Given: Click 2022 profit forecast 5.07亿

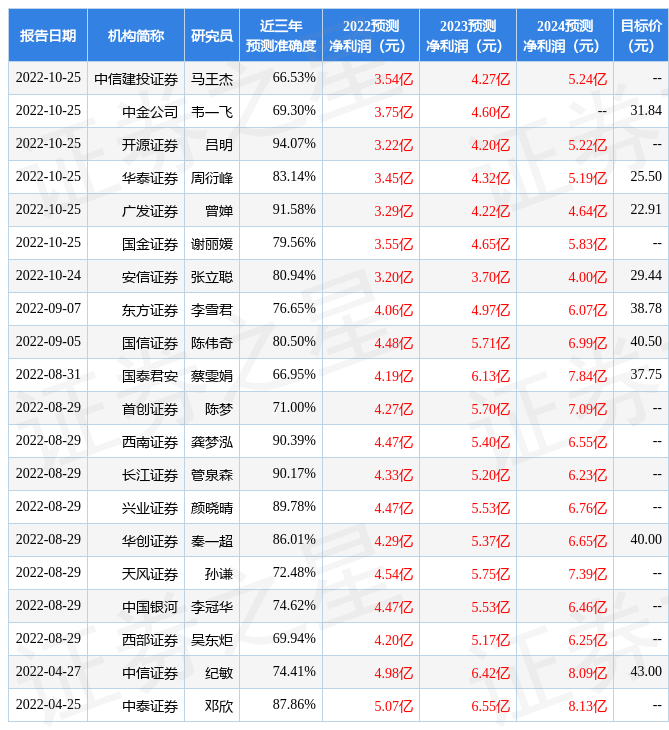Looking at the screenshot, I should tap(394, 707).
